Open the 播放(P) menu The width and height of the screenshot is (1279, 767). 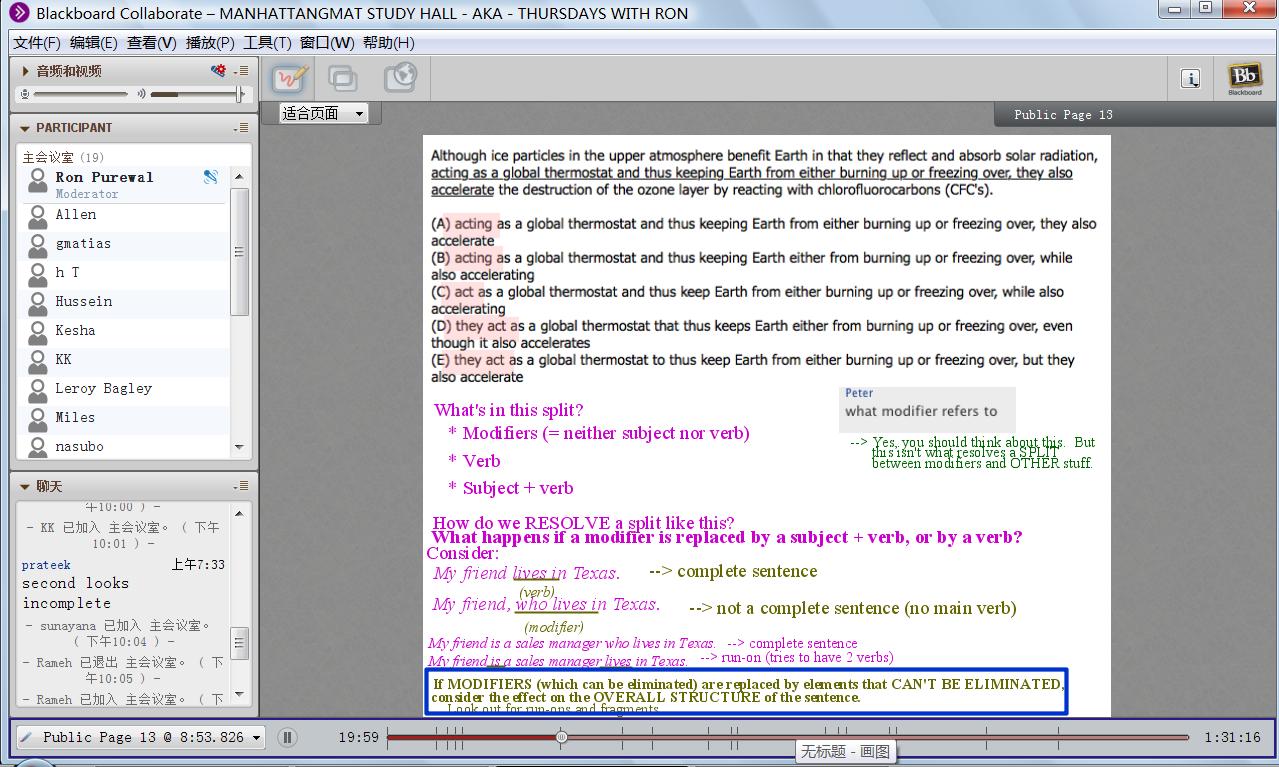pyautogui.click(x=210, y=43)
